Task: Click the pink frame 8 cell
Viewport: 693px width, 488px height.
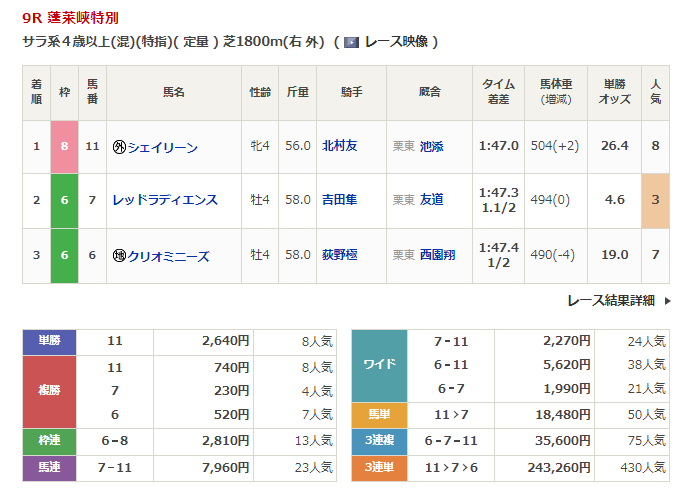Action: (65, 146)
